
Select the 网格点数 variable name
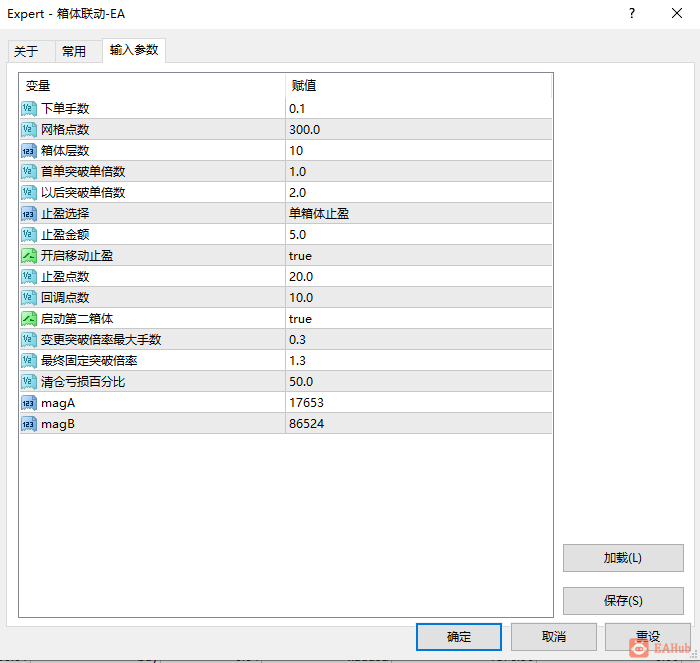(x=65, y=129)
